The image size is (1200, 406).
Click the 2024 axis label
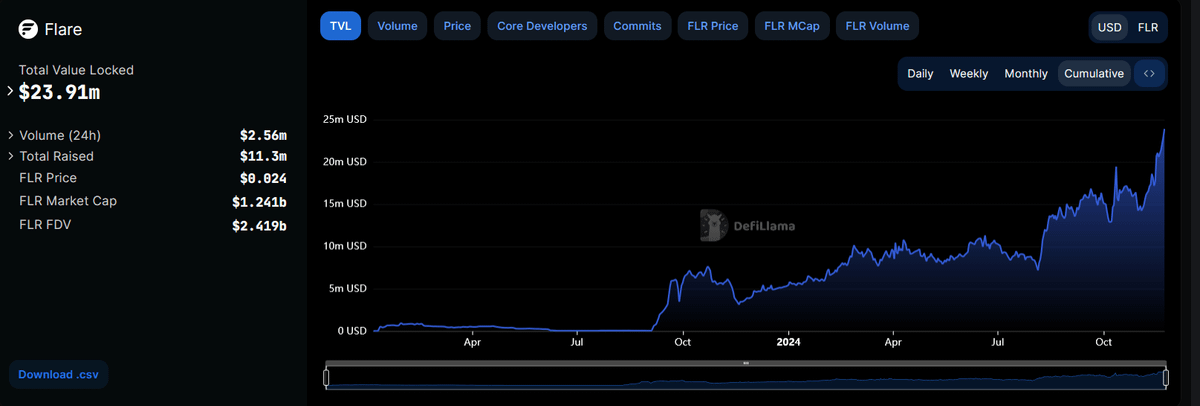[787, 342]
